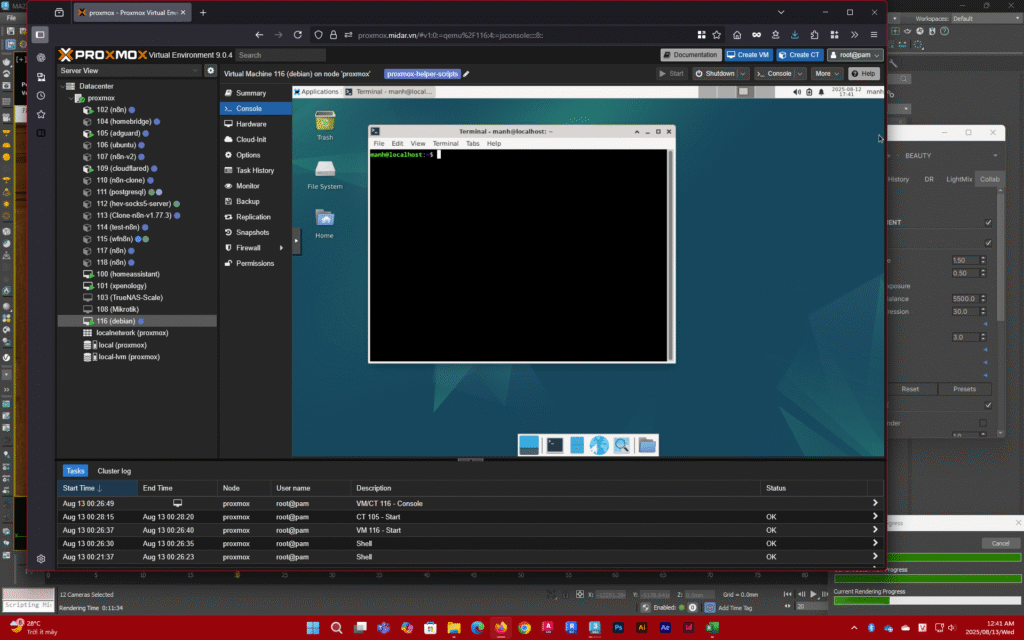Open the Terminal menu in the terminal window
Screen dimensions: 1024x640
coord(445,144)
